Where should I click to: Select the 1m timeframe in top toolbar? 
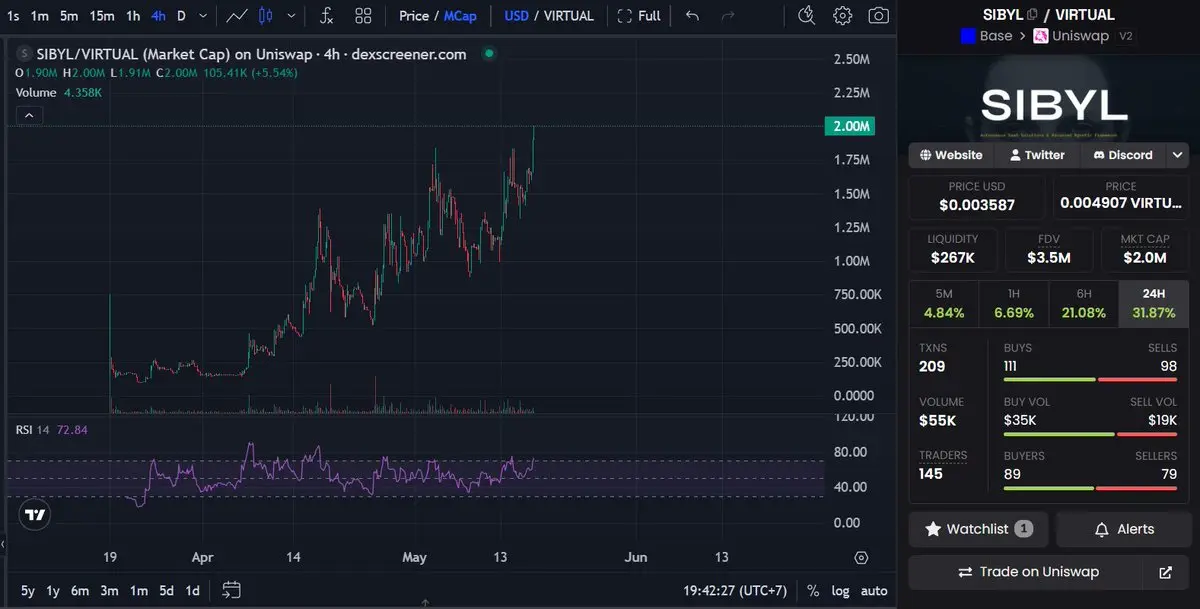point(40,16)
